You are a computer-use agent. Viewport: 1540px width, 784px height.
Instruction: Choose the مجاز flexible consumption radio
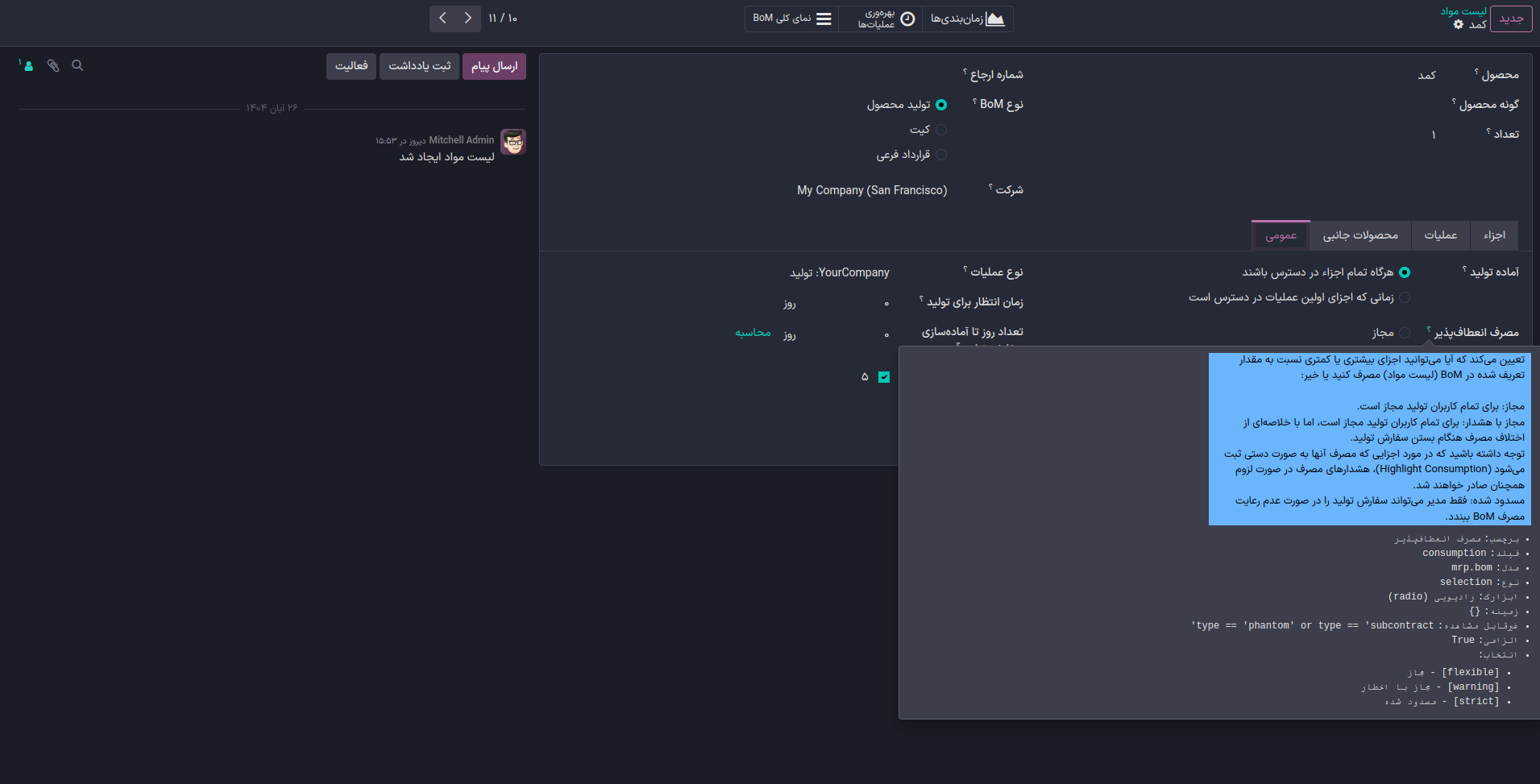[x=1405, y=333]
